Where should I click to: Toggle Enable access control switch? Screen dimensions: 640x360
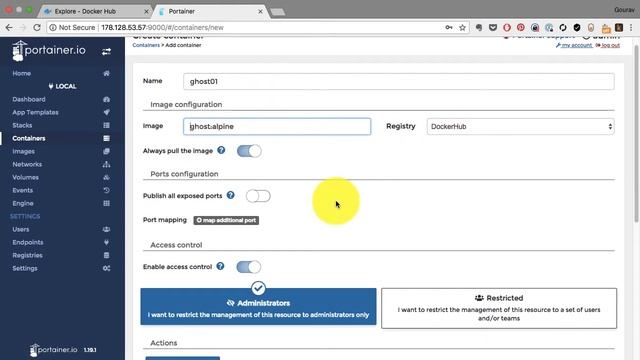click(x=249, y=267)
